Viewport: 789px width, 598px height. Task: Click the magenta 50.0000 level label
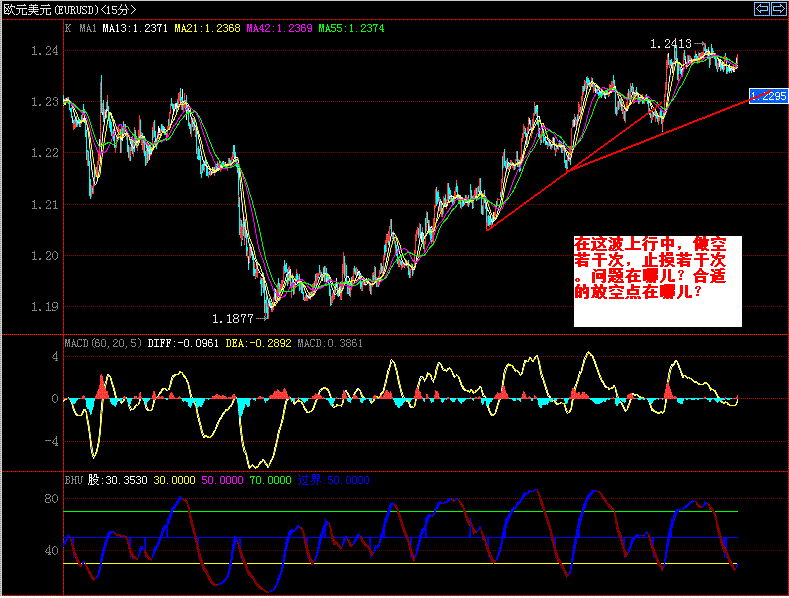click(222, 480)
